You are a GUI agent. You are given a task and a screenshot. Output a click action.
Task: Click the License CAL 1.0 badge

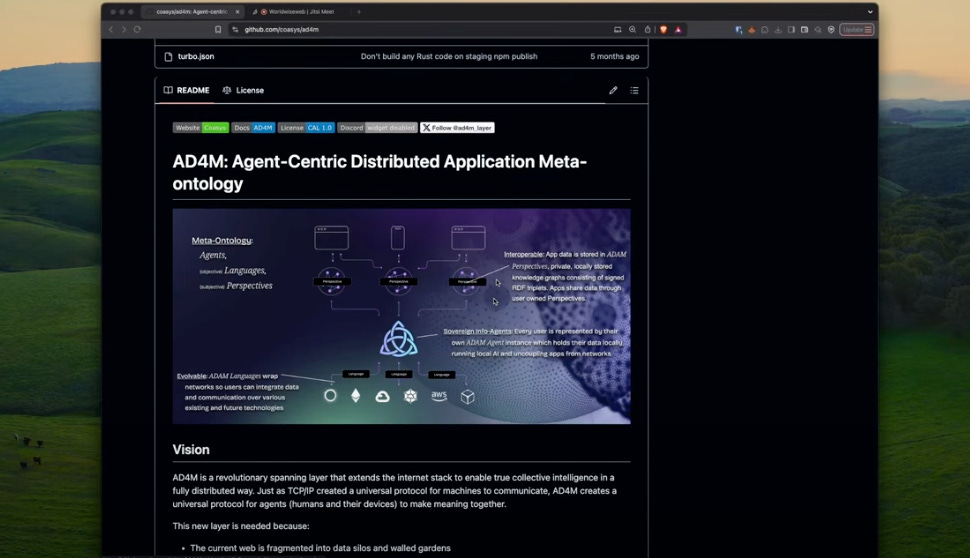[x=306, y=128]
